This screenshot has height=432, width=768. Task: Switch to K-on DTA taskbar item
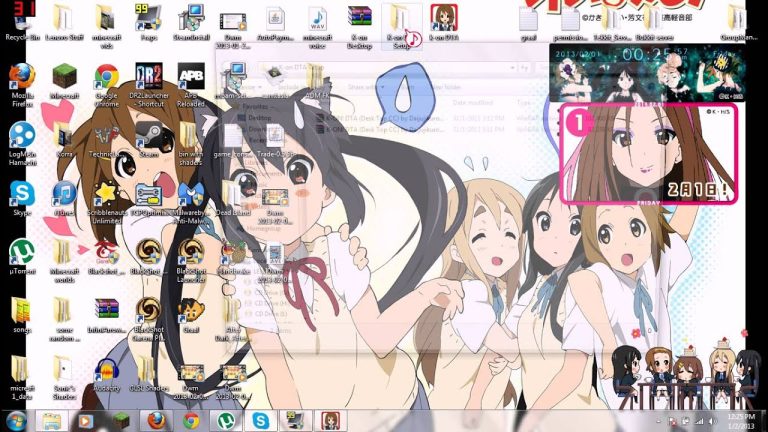tap(331, 421)
